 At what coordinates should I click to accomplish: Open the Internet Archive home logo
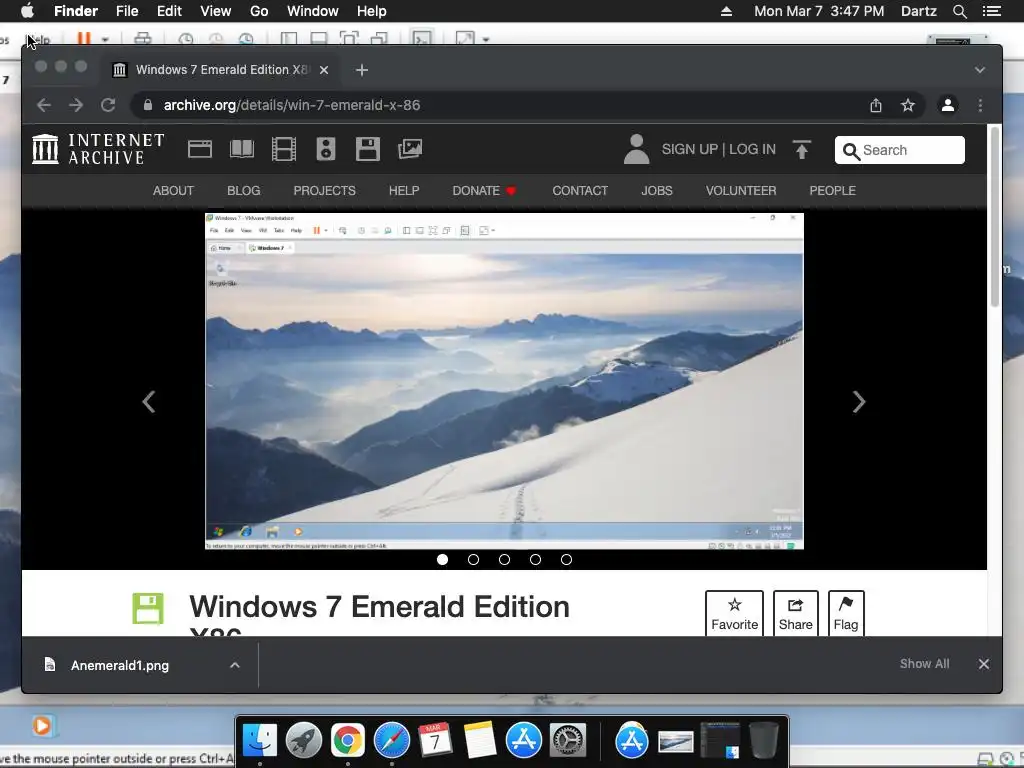tap(98, 149)
